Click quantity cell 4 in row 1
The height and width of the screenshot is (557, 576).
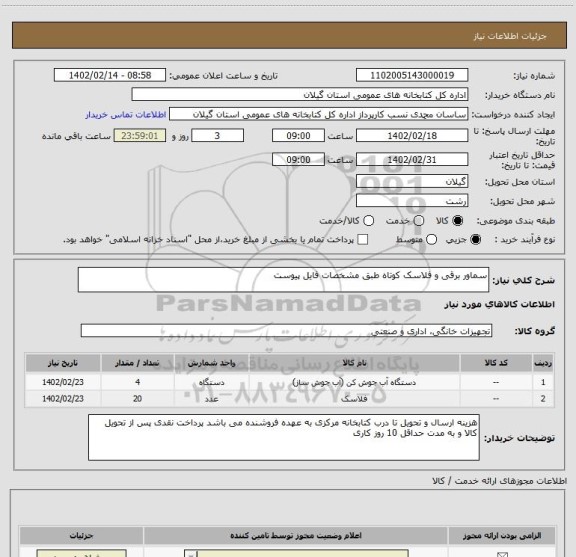click(137, 382)
